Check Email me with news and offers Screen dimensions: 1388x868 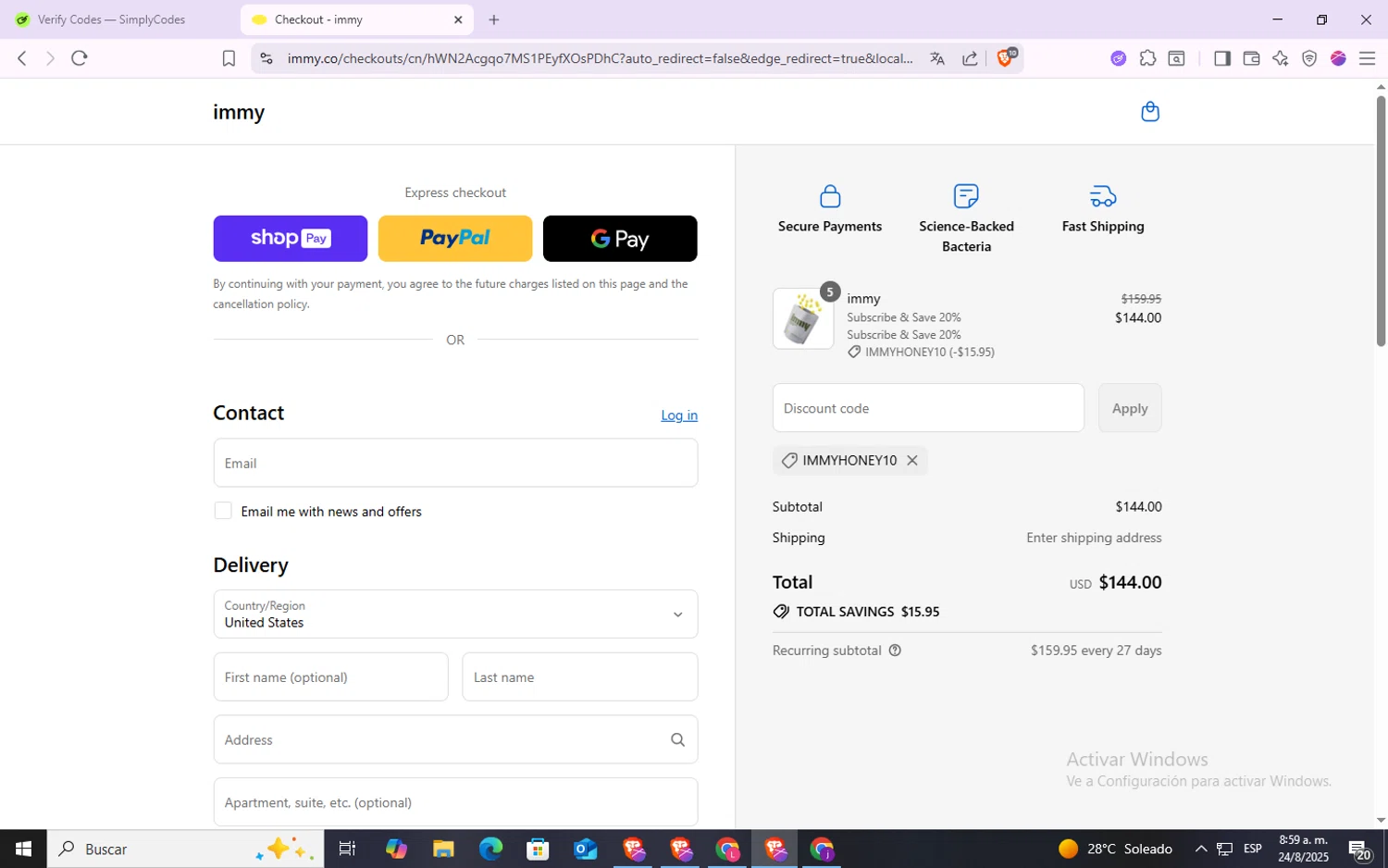223,511
